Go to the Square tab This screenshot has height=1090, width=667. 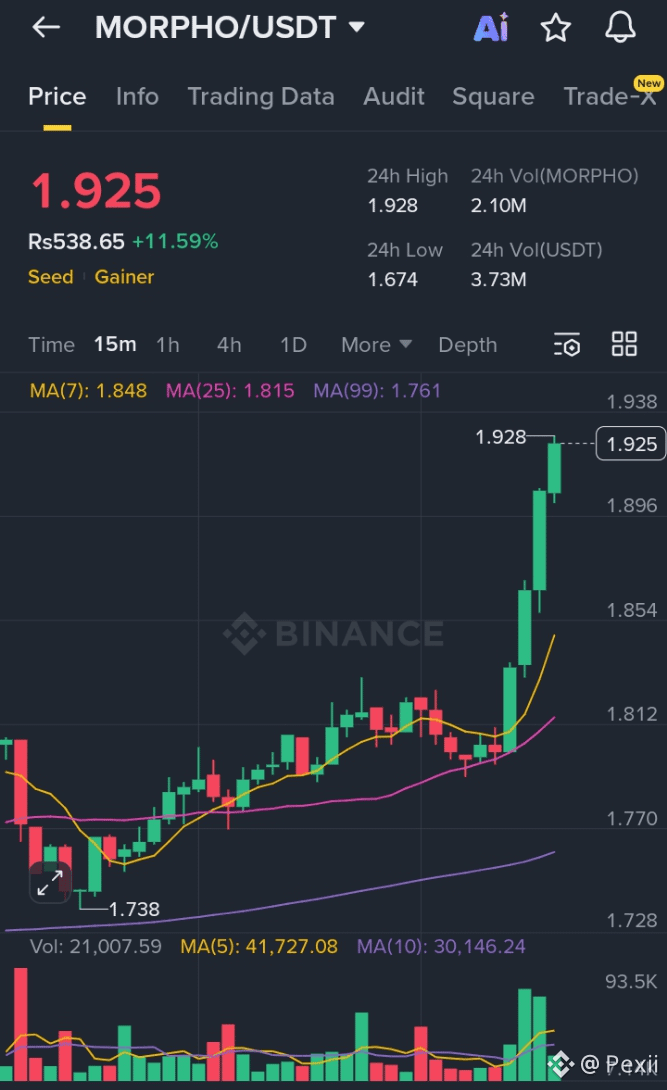click(493, 97)
